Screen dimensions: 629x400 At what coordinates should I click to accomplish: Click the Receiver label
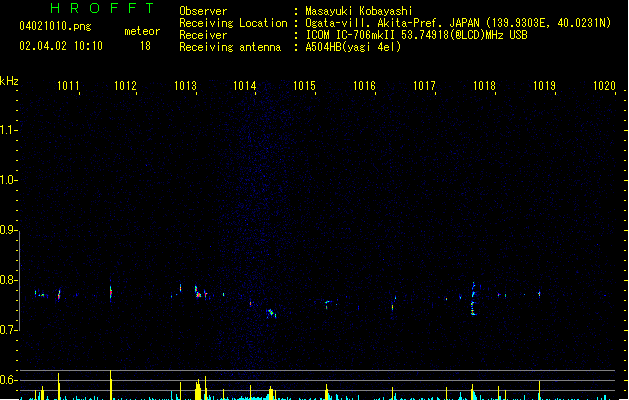203,35
